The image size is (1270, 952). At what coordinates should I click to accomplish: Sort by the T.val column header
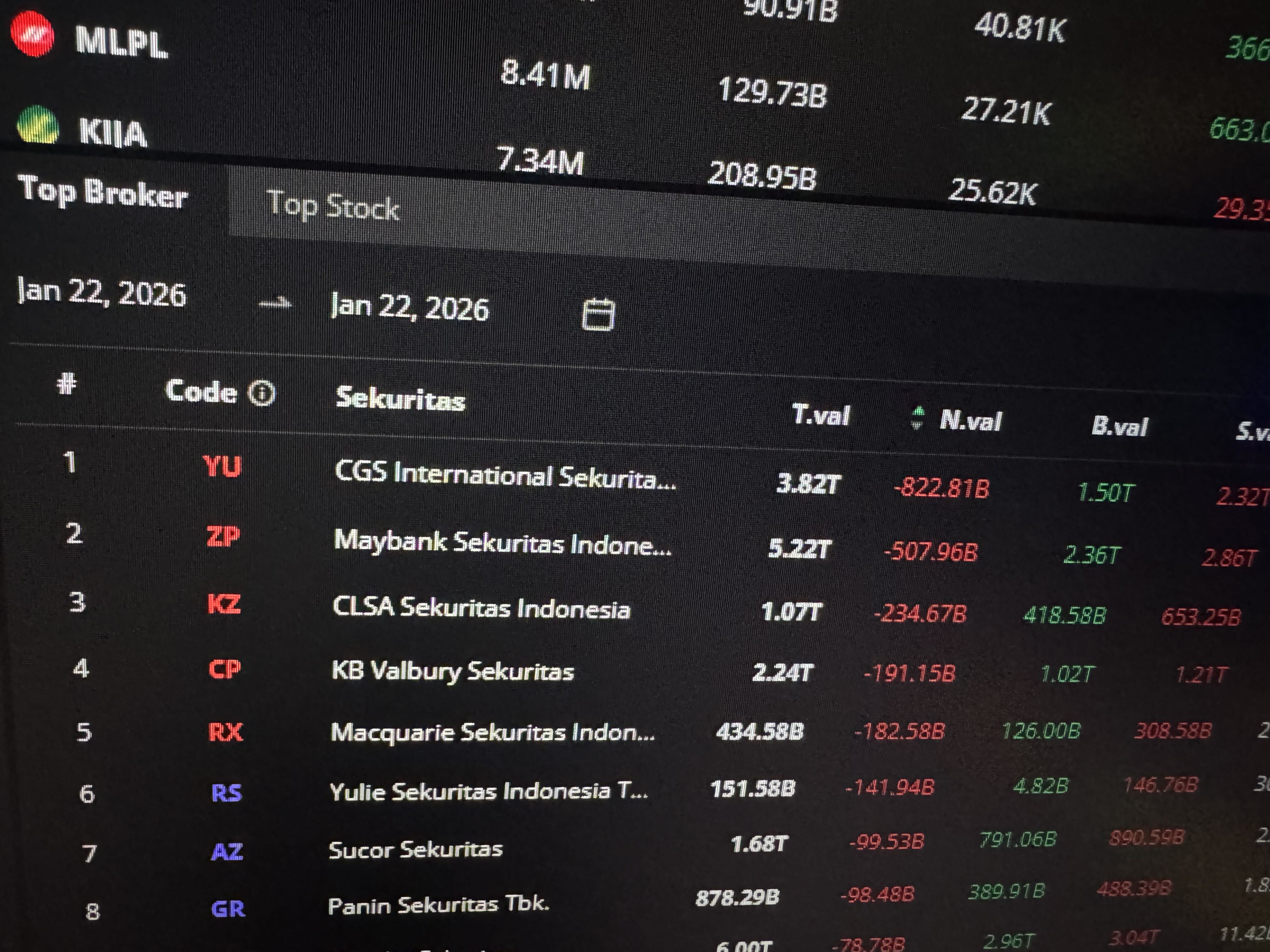(821, 414)
